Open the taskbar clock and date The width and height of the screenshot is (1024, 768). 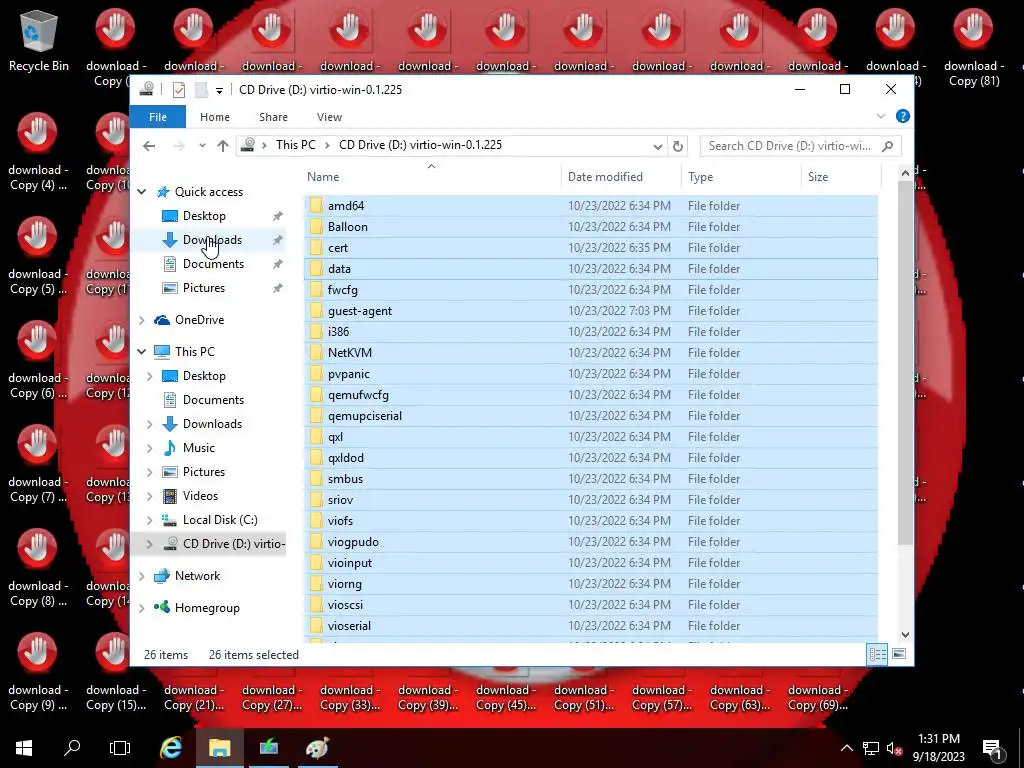[938, 748]
